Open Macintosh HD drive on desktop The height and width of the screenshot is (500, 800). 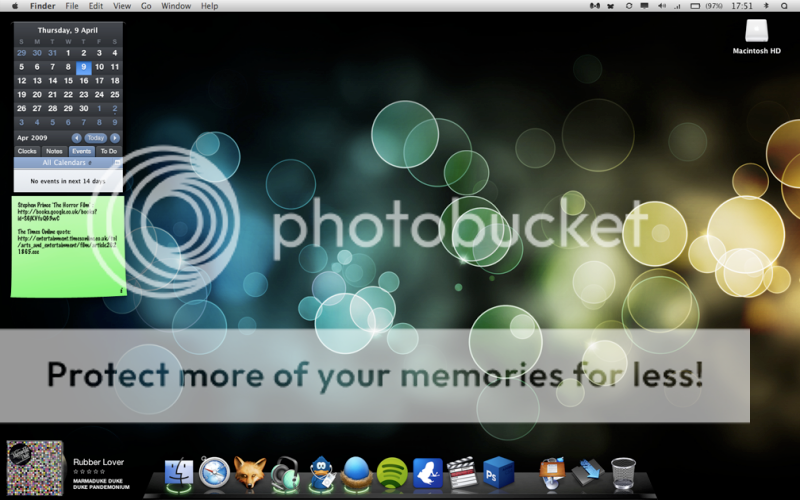[x=756, y=37]
